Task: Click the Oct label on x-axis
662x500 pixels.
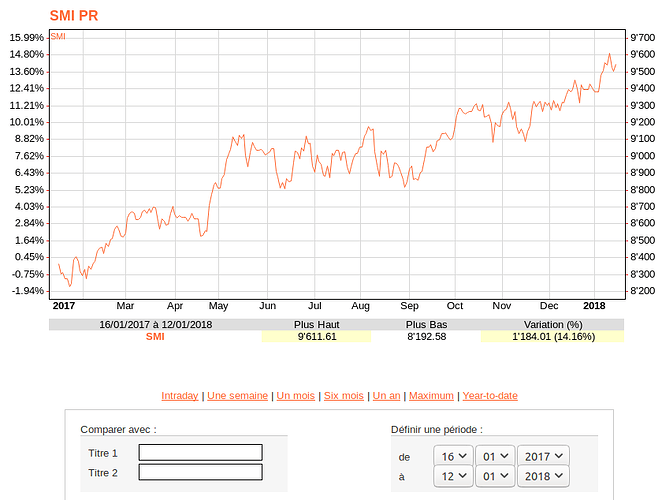Action: 455,306
